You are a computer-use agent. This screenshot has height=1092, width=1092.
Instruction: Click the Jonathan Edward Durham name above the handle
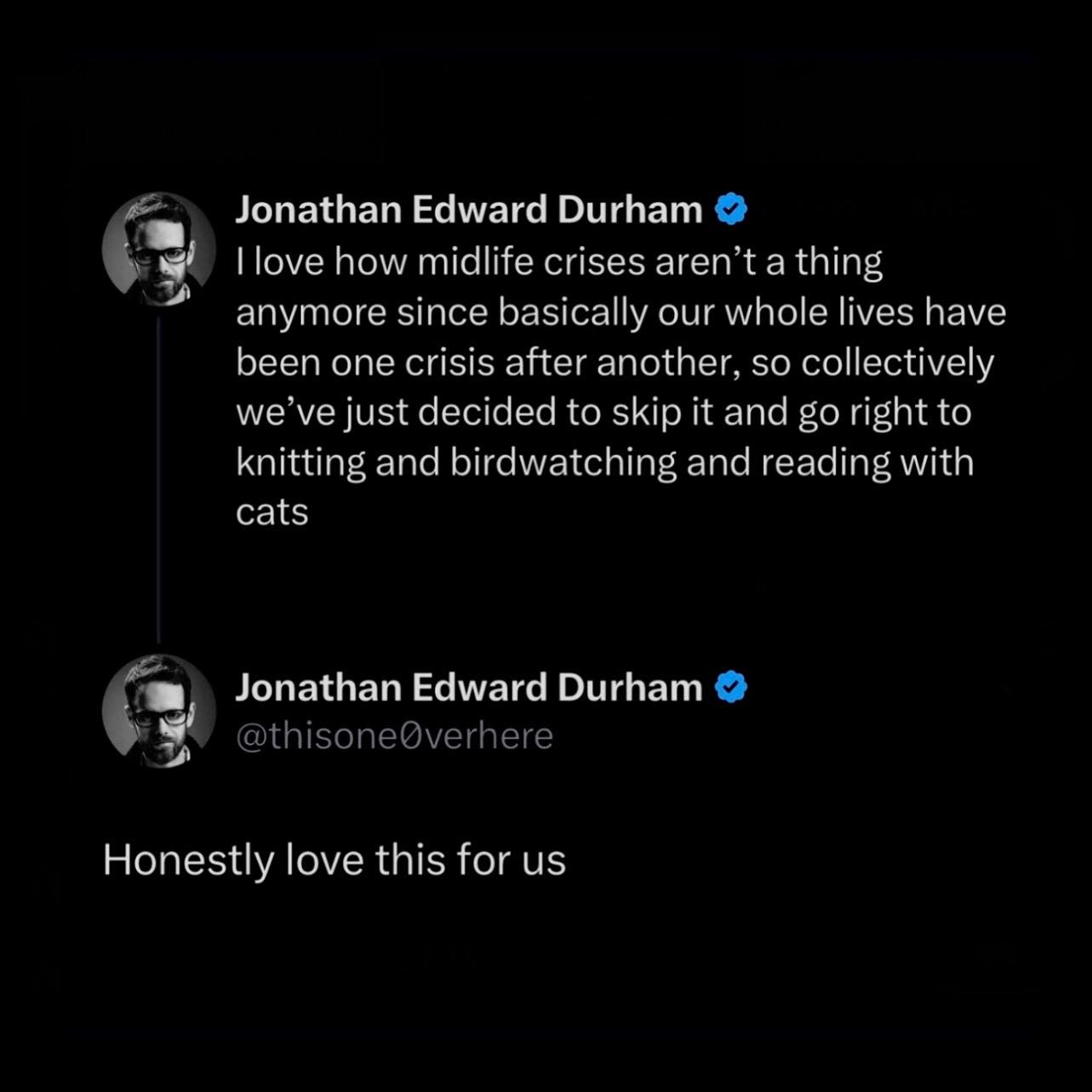coord(469,687)
